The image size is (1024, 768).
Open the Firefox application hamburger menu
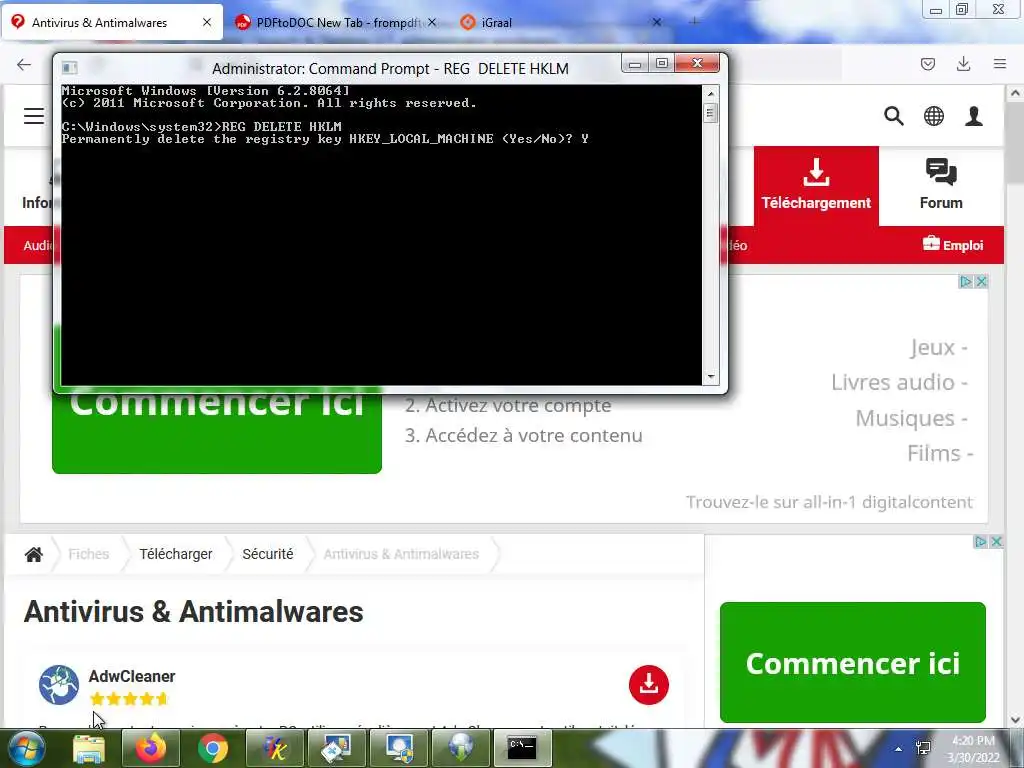1000,64
